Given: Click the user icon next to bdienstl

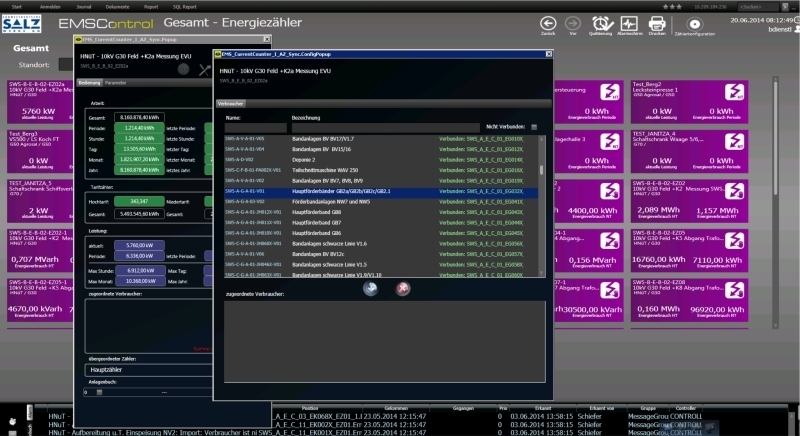Looking at the screenshot, I should pyautogui.click(x=796, y=30).
